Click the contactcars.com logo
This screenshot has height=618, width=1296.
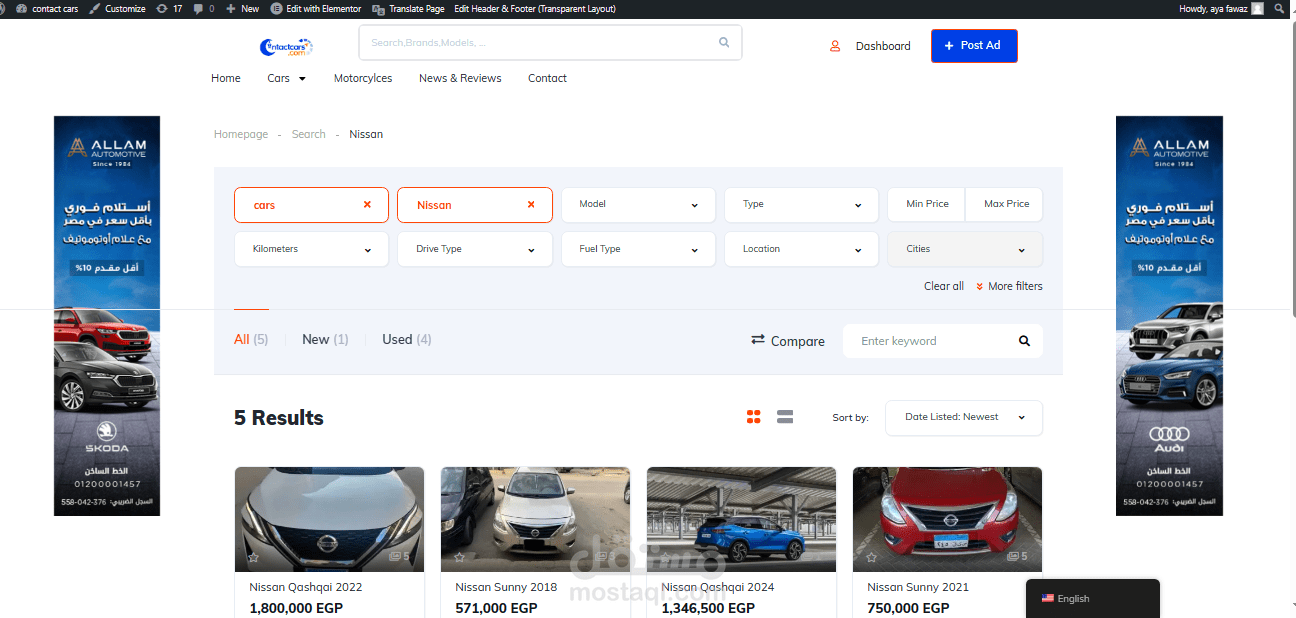pyautogui.click(x=287, y=47)
